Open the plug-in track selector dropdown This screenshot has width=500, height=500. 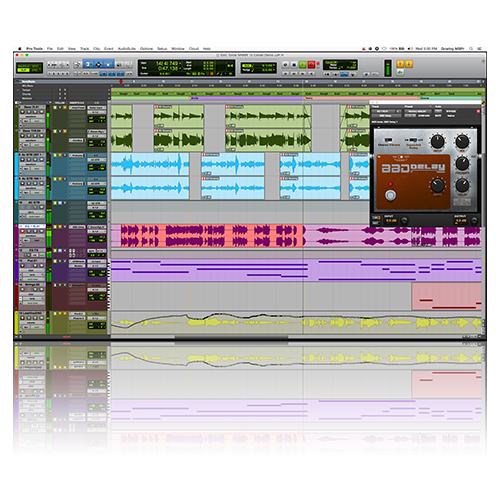(x=383, y=111)
